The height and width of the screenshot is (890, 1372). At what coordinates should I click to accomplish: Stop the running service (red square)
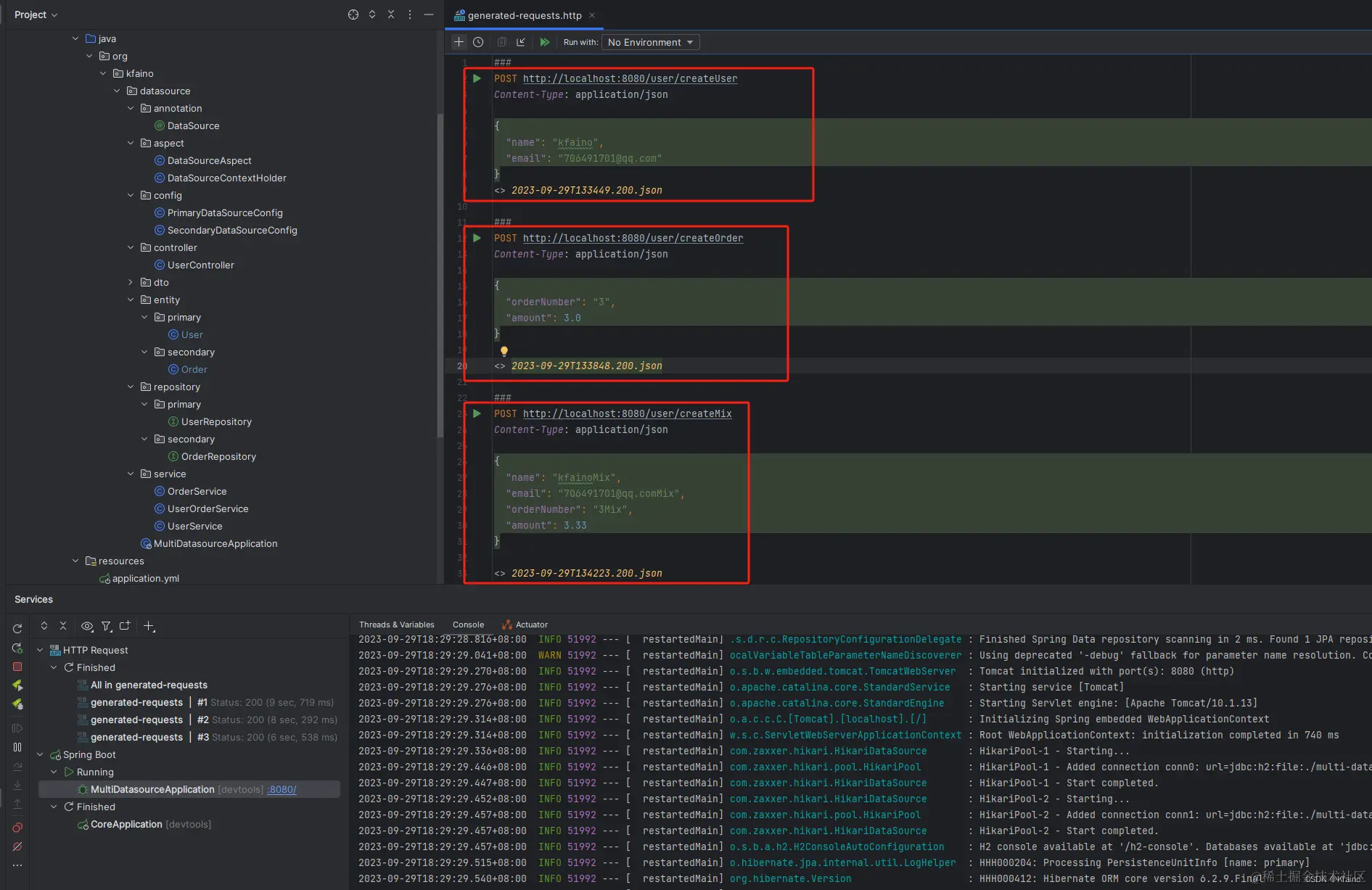pyautogui.click(x=17, y=667)
